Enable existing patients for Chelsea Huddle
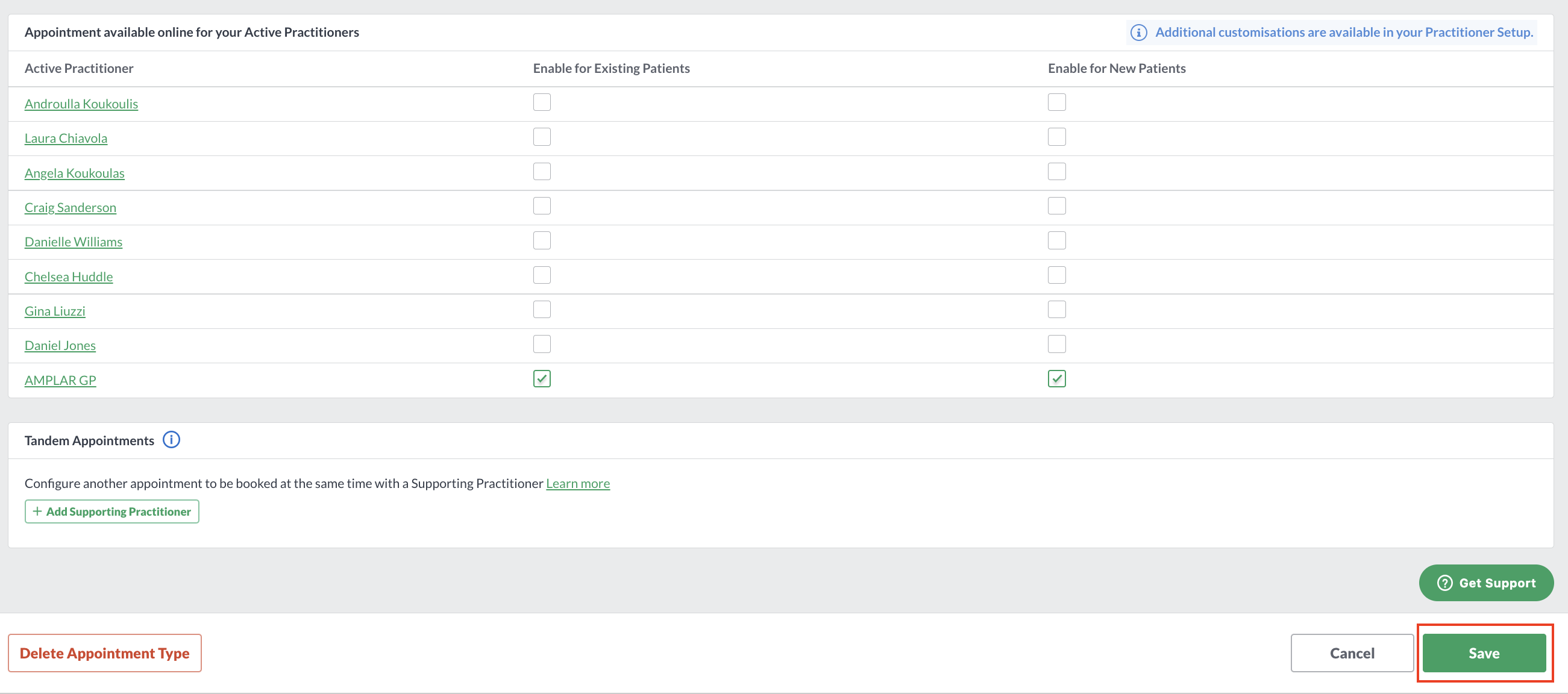1568x694 pixels. [x=542, y=275]
